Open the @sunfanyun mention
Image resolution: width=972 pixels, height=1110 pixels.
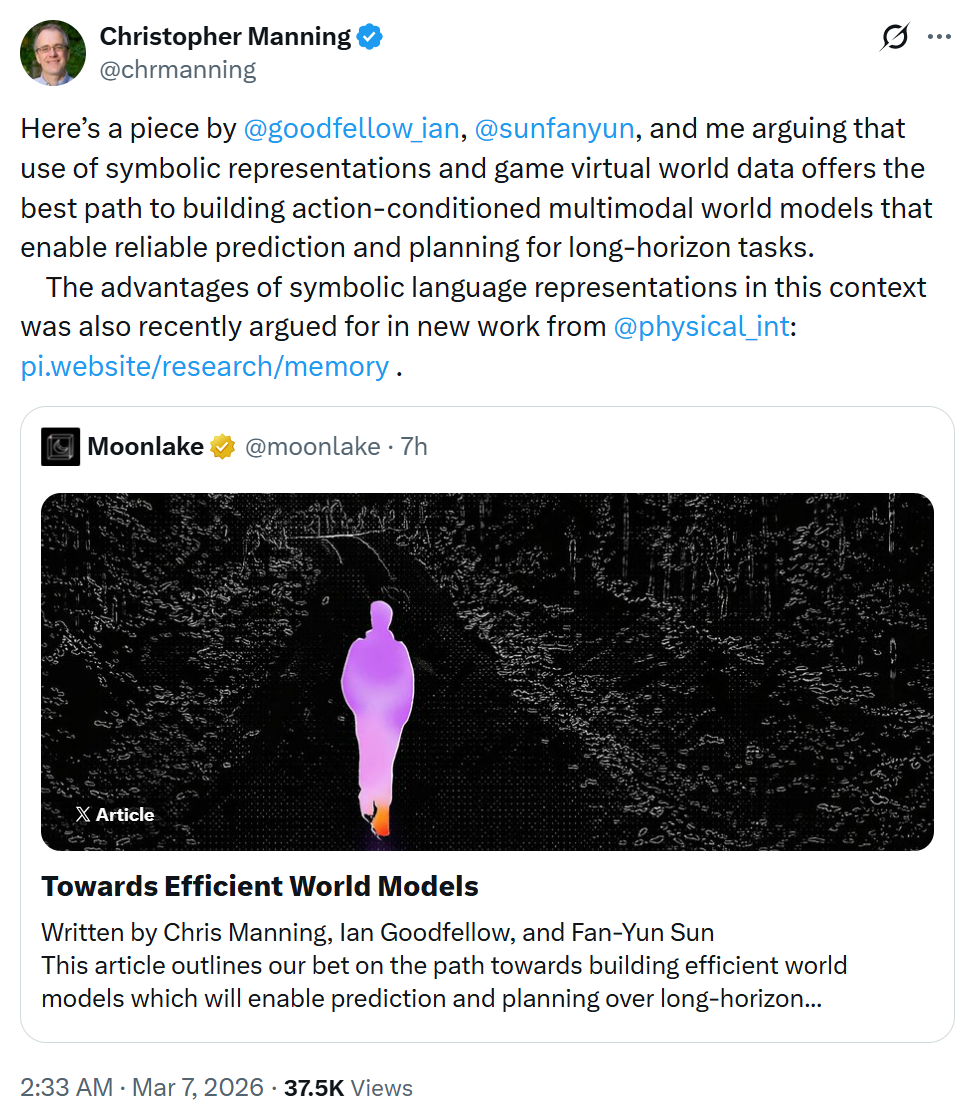point(556,128)
